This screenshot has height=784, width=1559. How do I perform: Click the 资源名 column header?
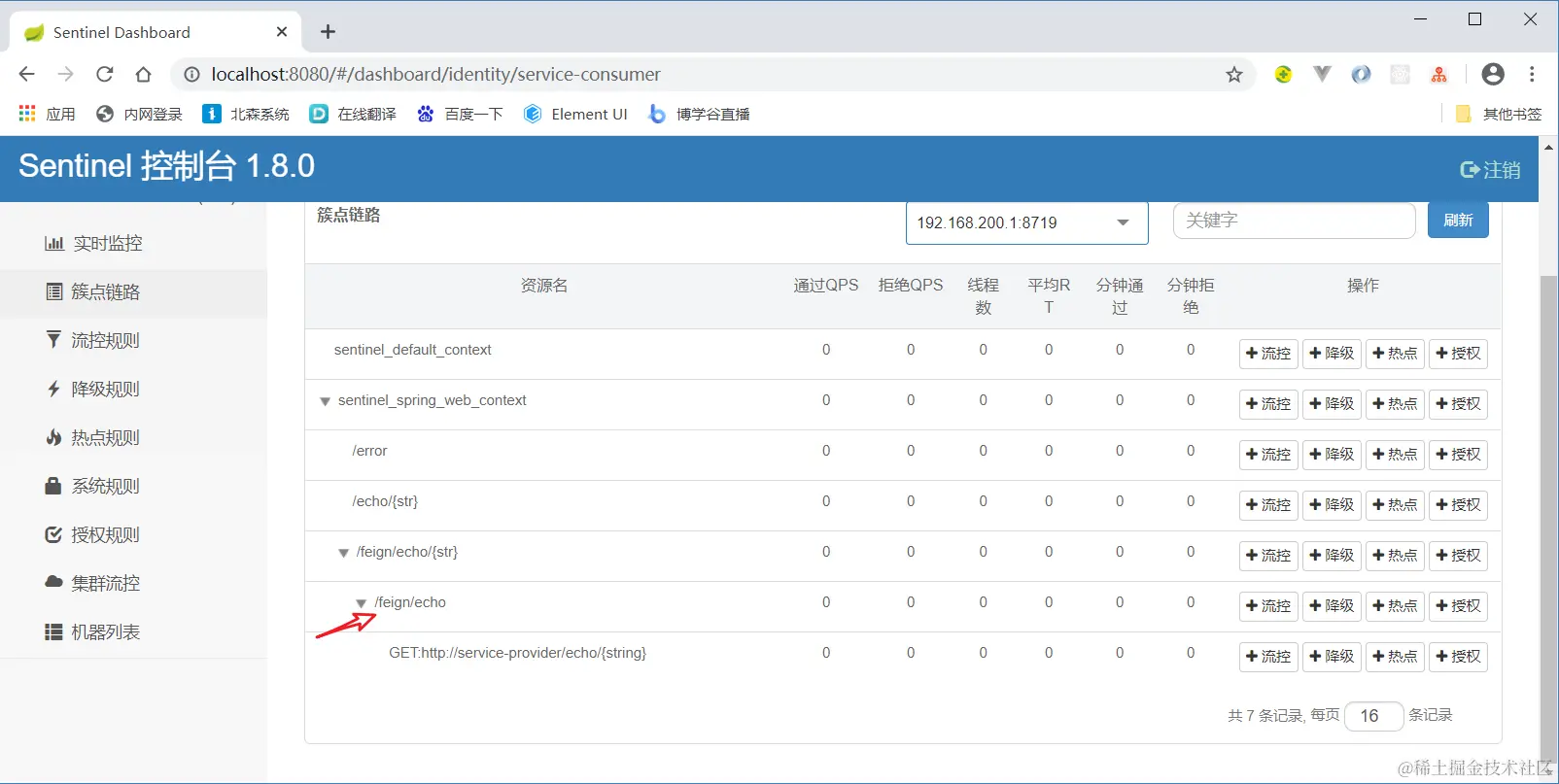[543, 286]
